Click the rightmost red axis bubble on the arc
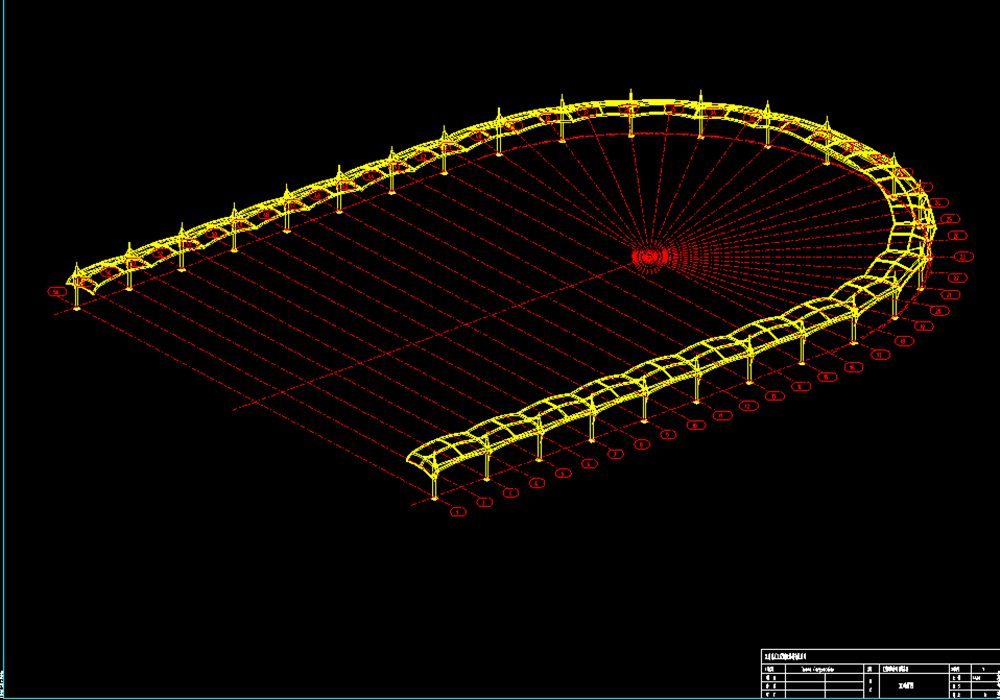The height and width of the screenshot is (700, 1000). [963, 256]
